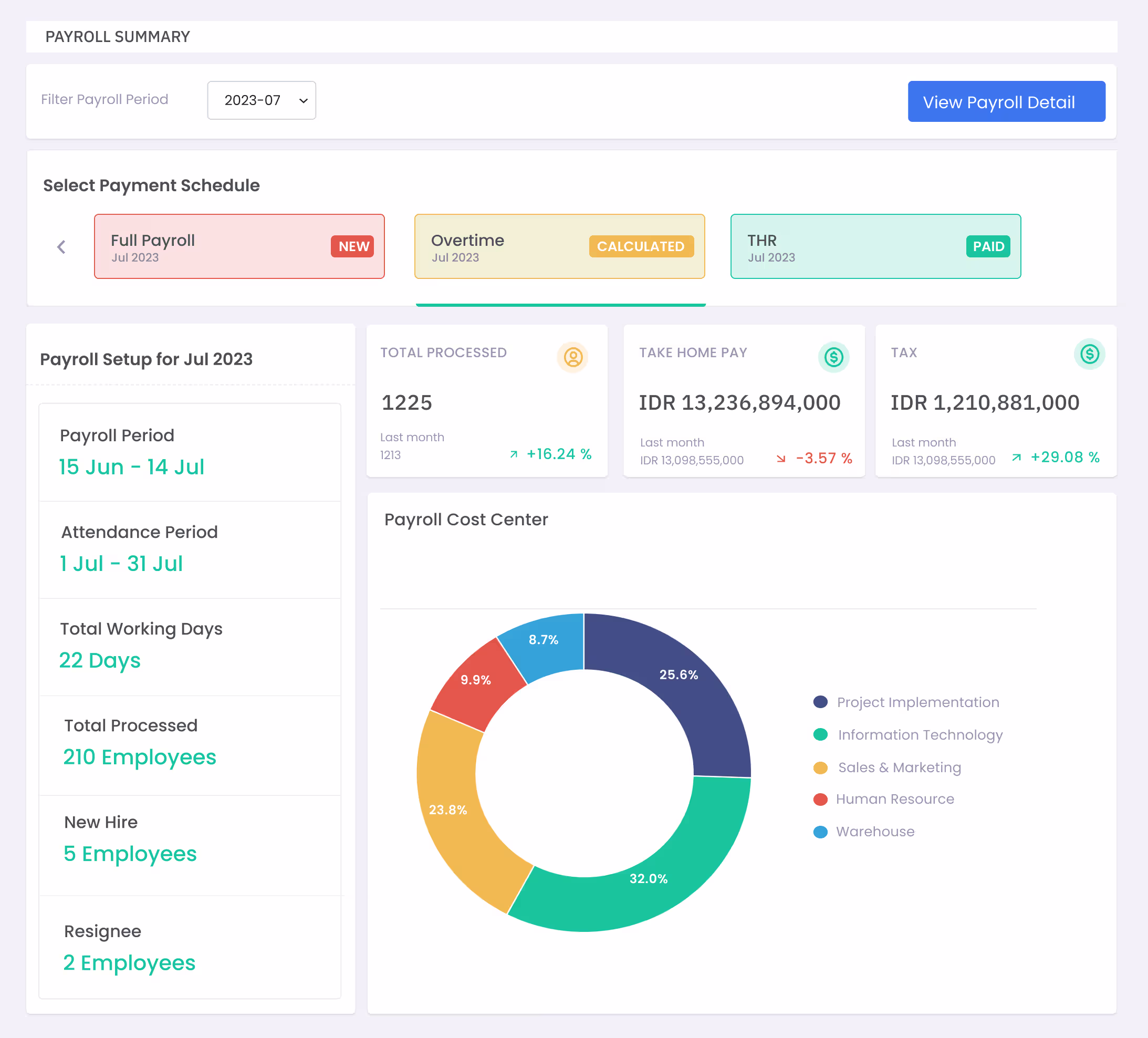Image resolution: width=1148 pixels, height=1038 pixels.
Task: Toggle Information Technology legend entry
Action: click(x=908, y=735)
